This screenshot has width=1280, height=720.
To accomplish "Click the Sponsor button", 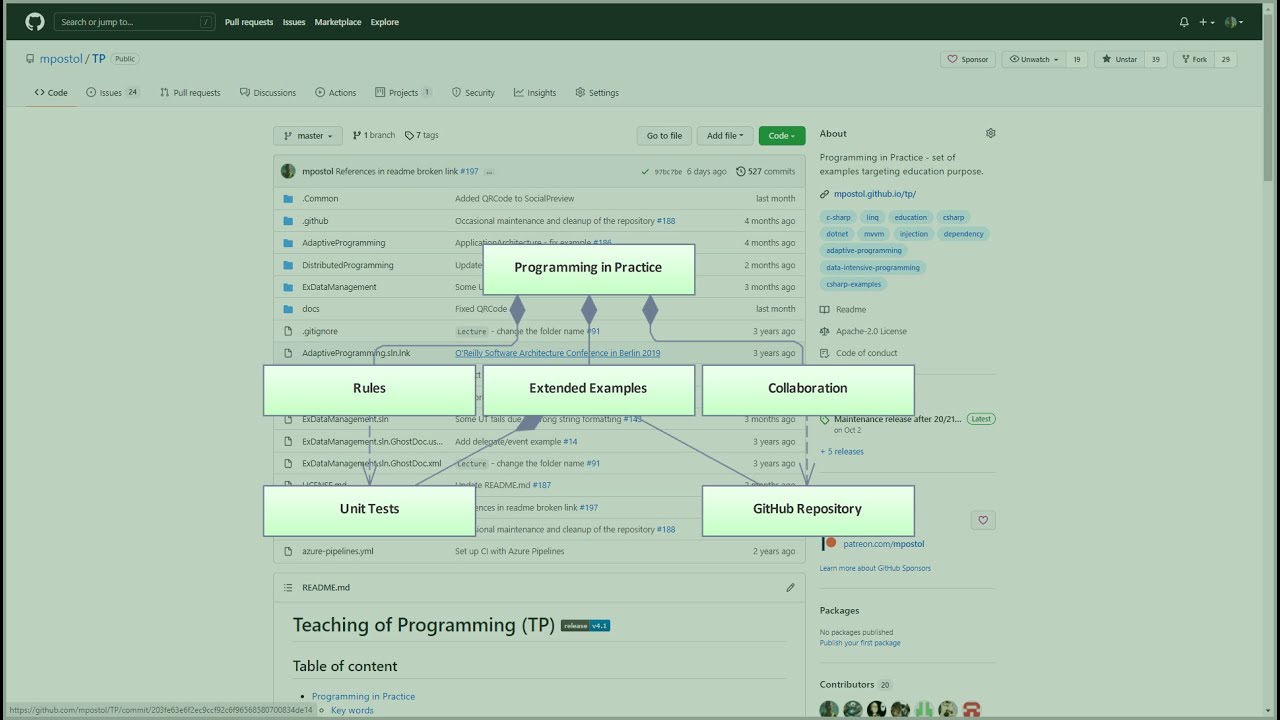I will (968, 59).
